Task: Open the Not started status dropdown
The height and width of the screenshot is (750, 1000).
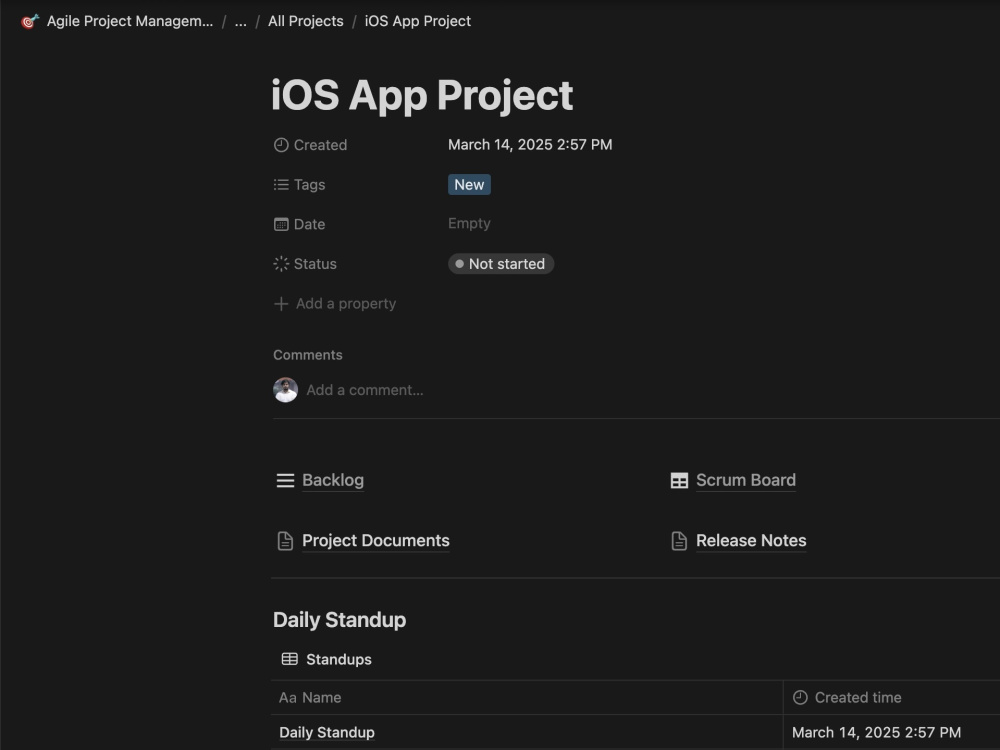Action: tap(501, 263)
